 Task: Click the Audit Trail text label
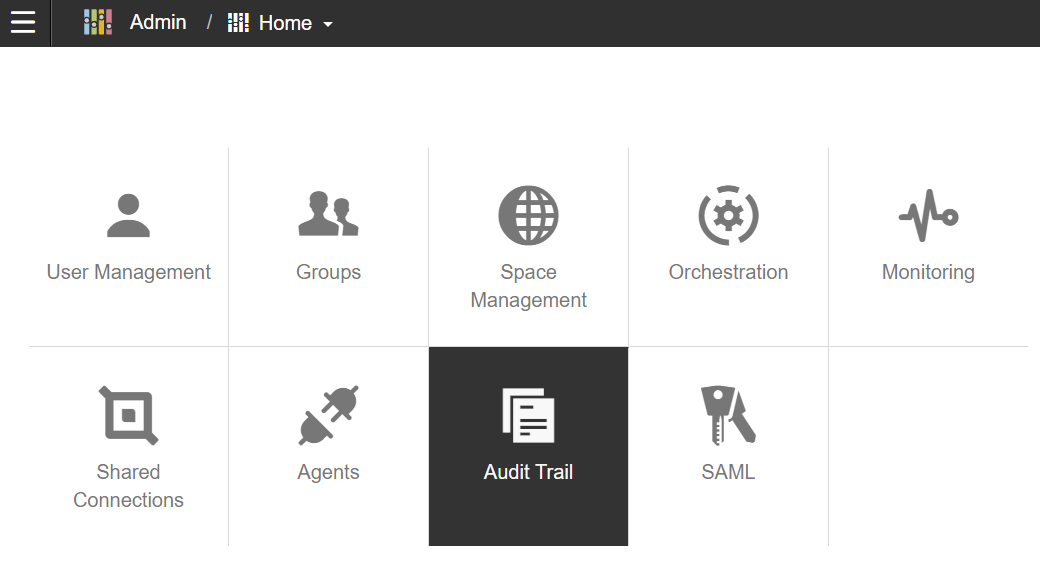[529, 472]
